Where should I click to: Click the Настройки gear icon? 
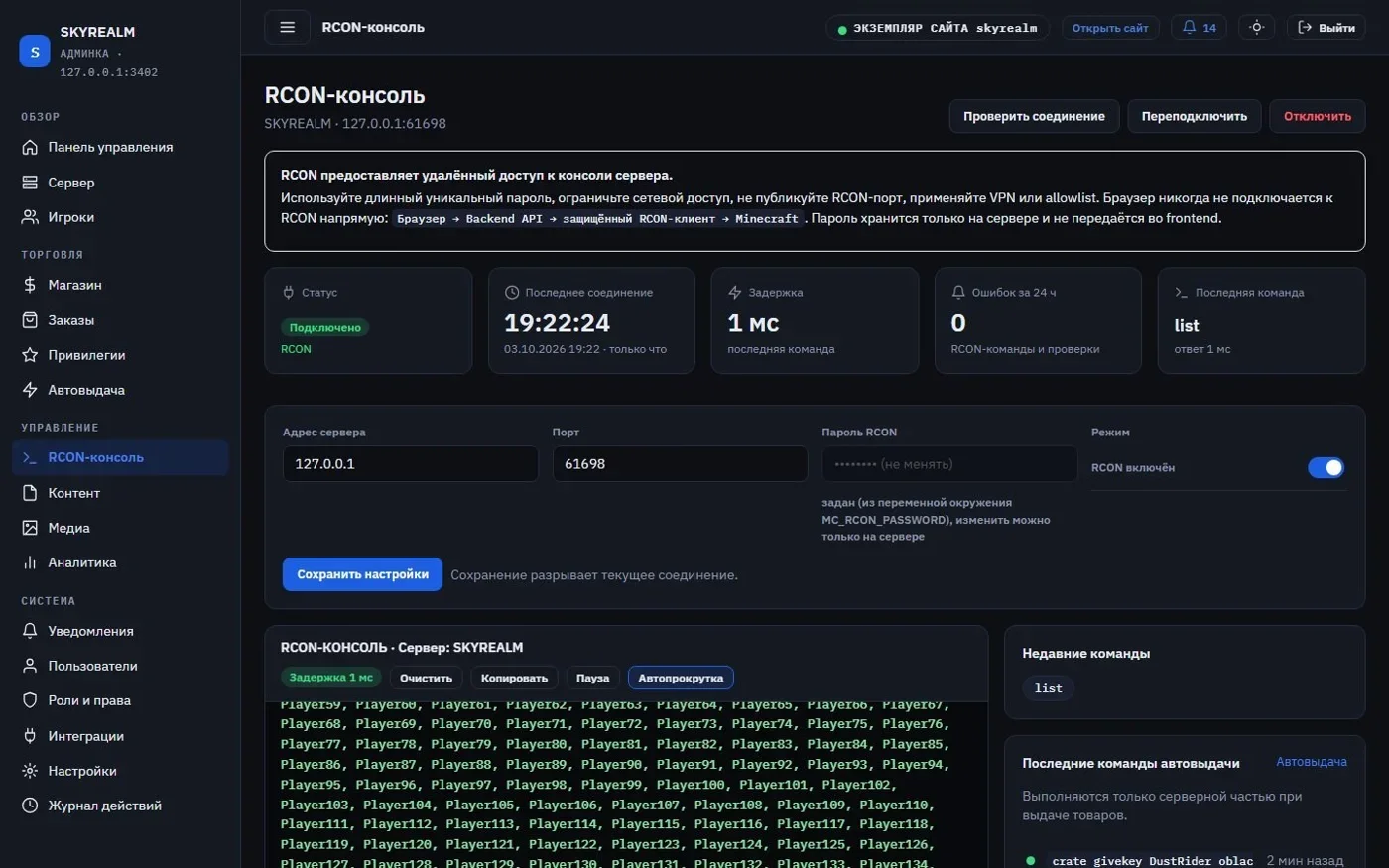click(30, 771)
